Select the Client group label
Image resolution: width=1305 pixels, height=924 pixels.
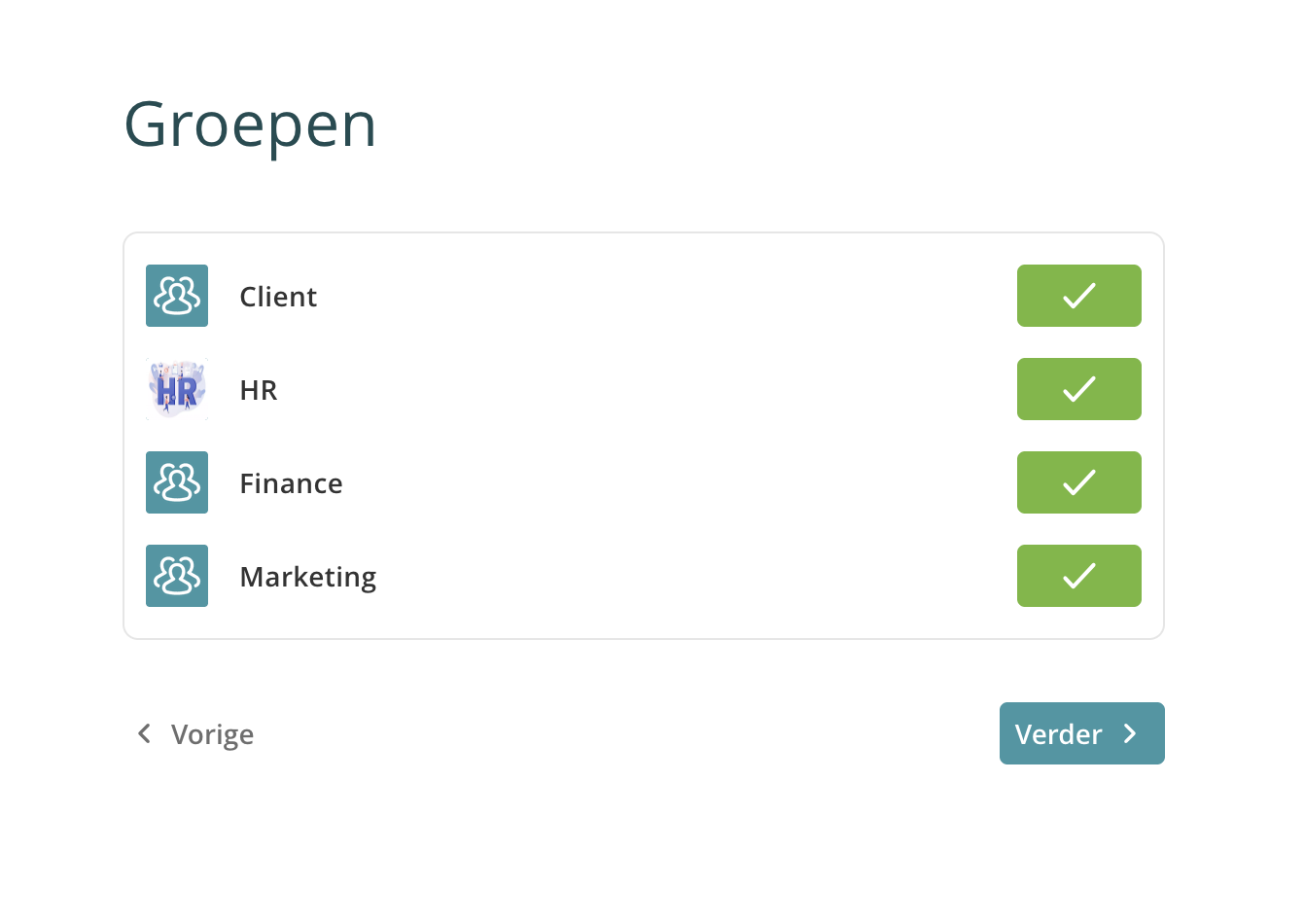point(278,297)
